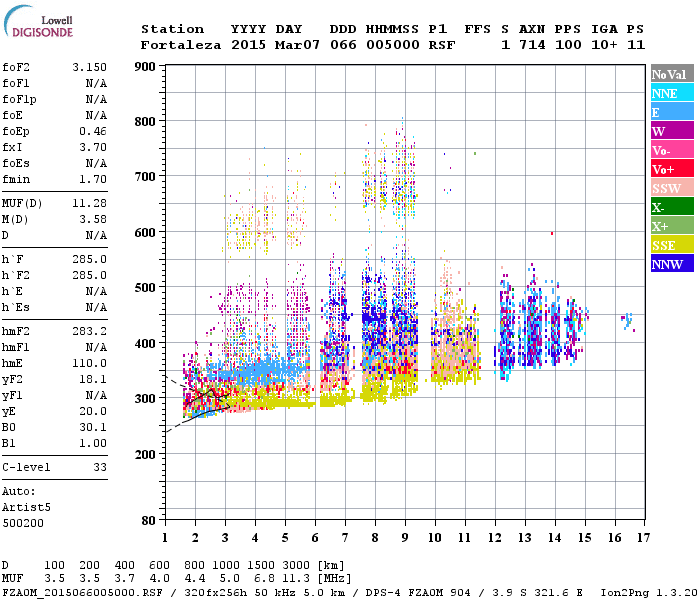Click the foF2 value 3.150
The width and height of the screenshot is (700, 600).
[x=89, y=67]
